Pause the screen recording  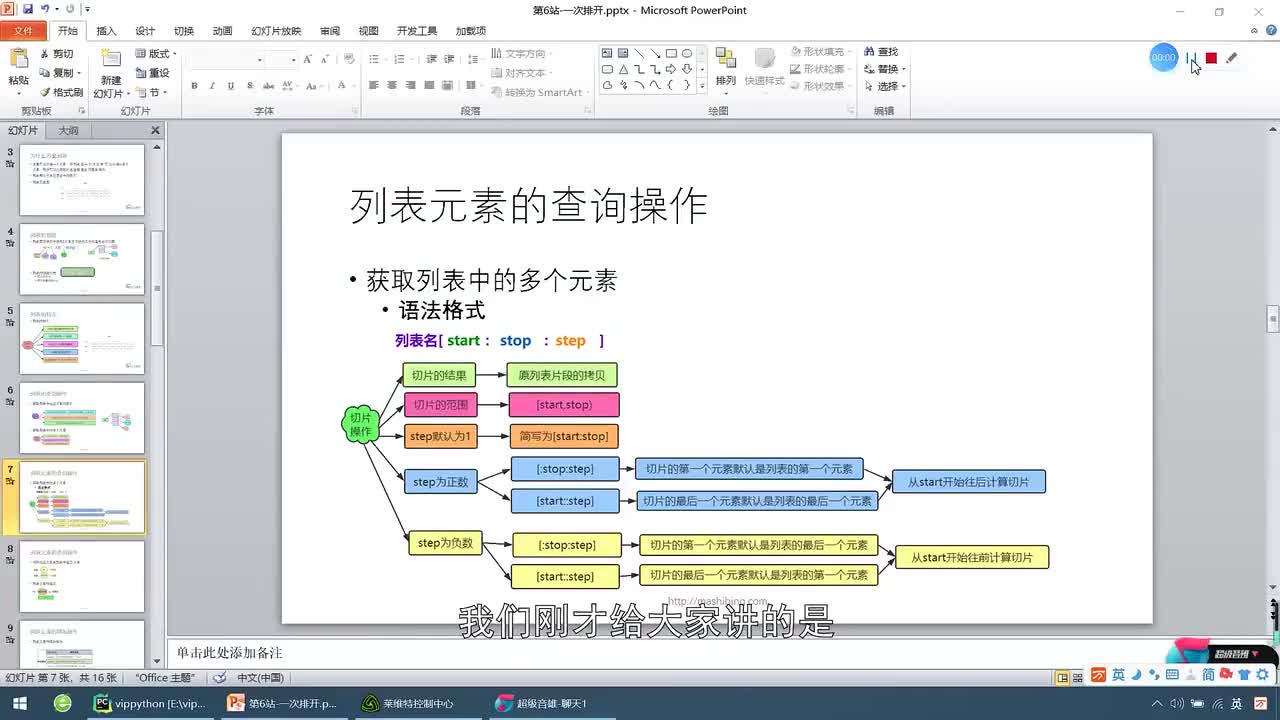[x=1190, y=58]
